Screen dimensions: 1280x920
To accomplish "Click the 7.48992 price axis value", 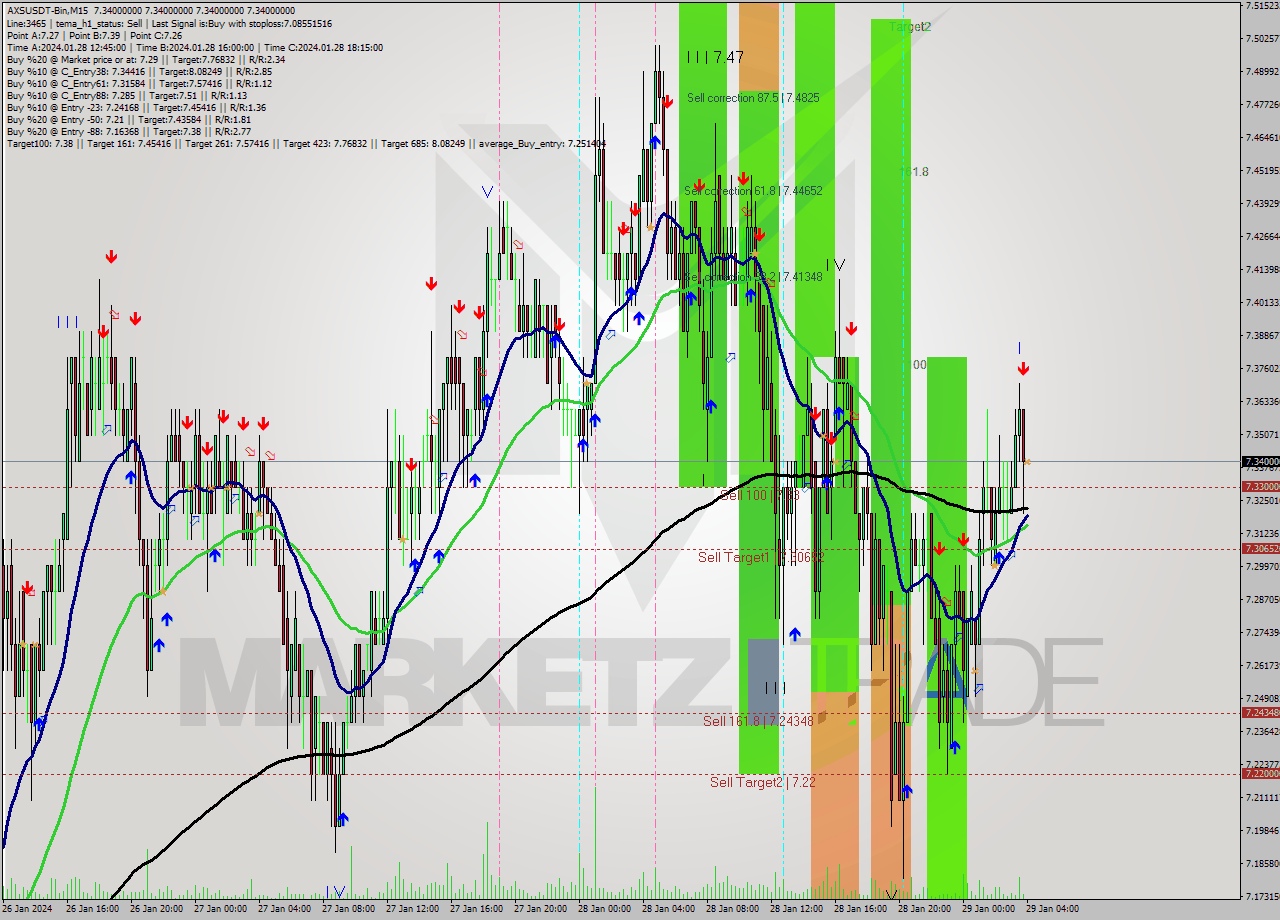I will coord(1262,72).
